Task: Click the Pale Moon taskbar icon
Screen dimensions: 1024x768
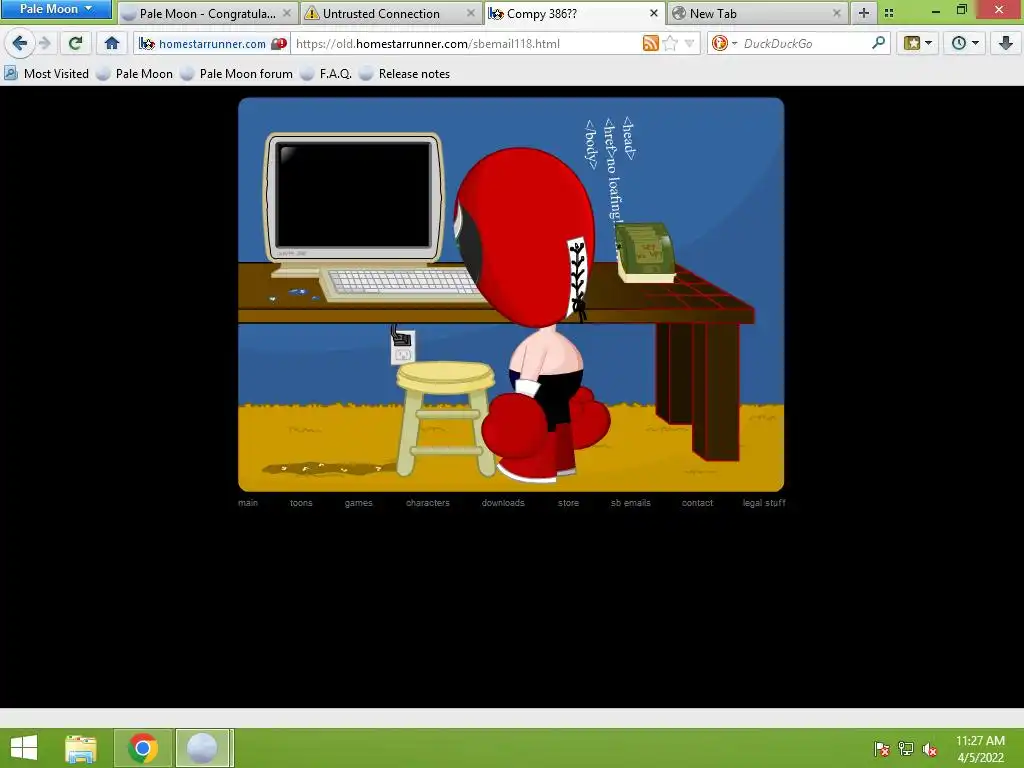Action: tap(202, 748)
